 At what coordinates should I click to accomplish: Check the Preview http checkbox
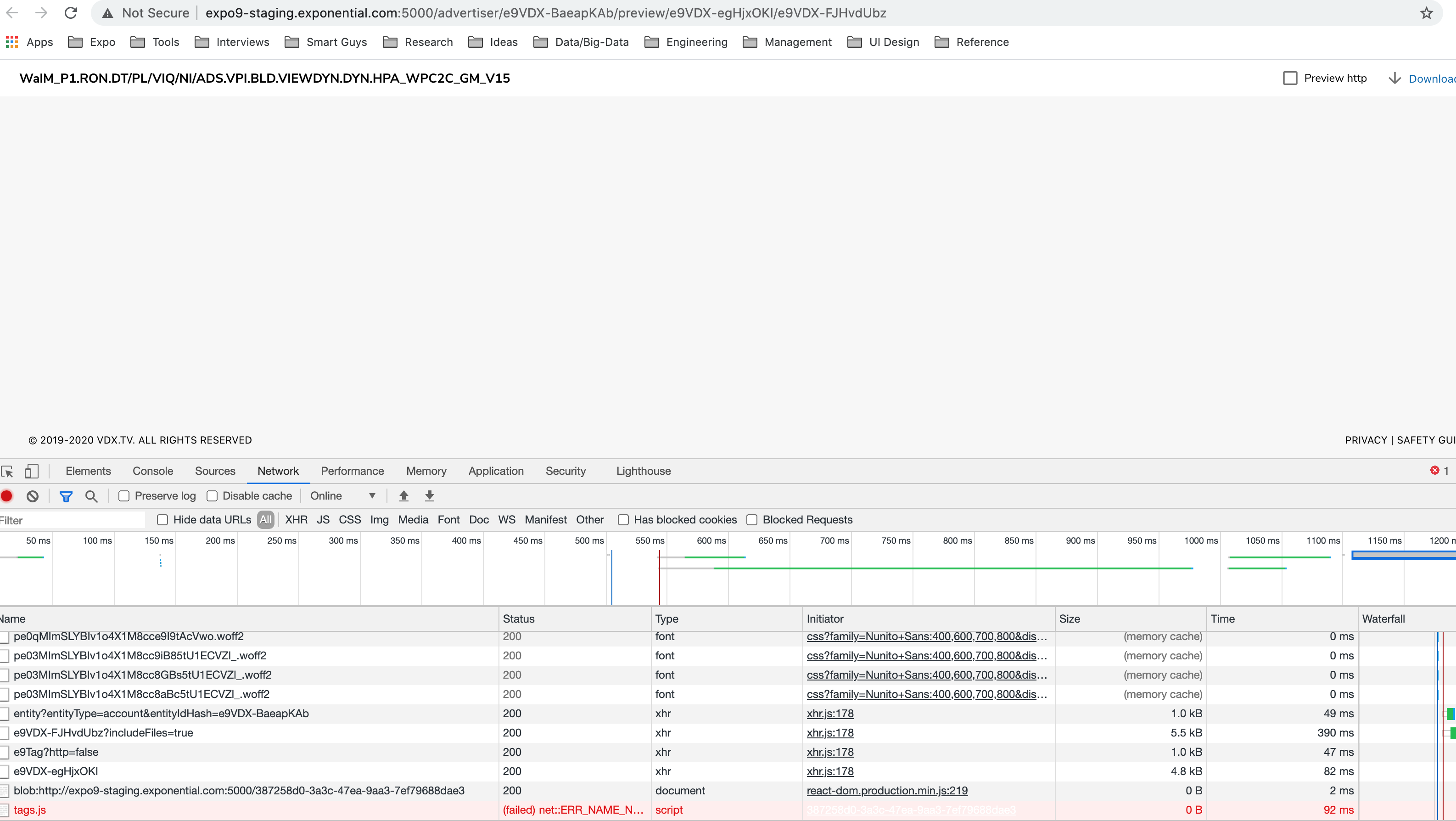pyautogui.click(x=1290, y=78)
